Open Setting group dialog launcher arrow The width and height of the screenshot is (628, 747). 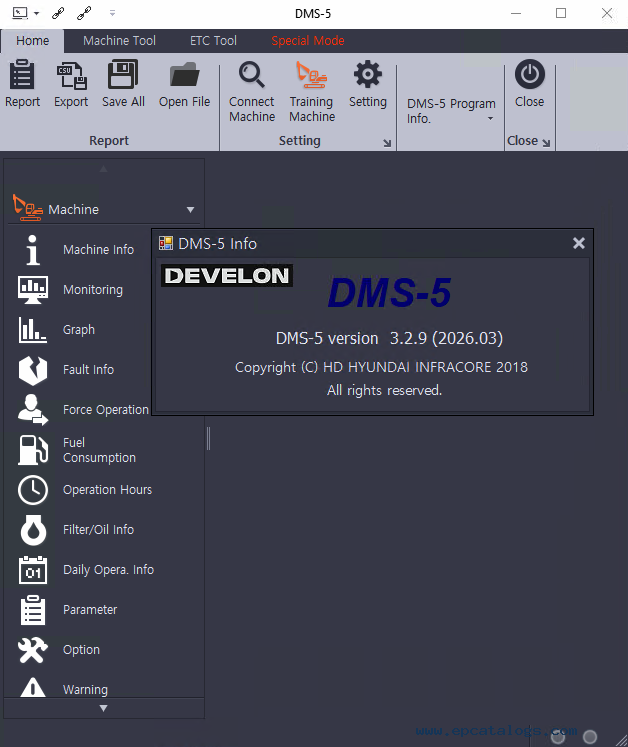point(387,143)
